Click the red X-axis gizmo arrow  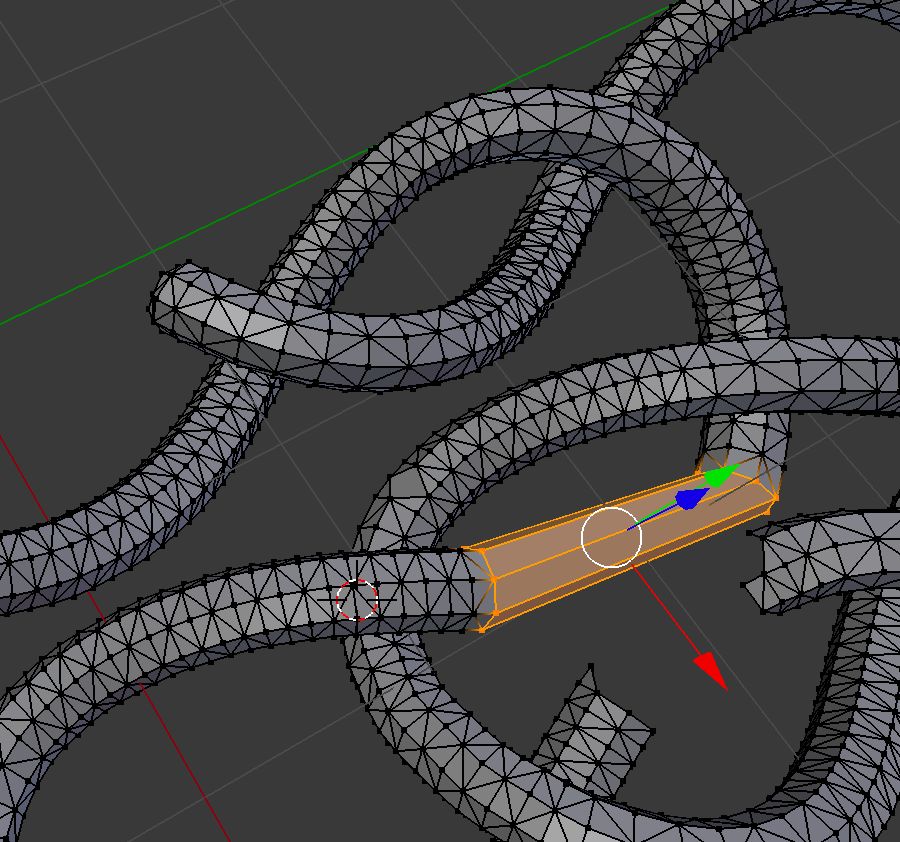point(711,670)
